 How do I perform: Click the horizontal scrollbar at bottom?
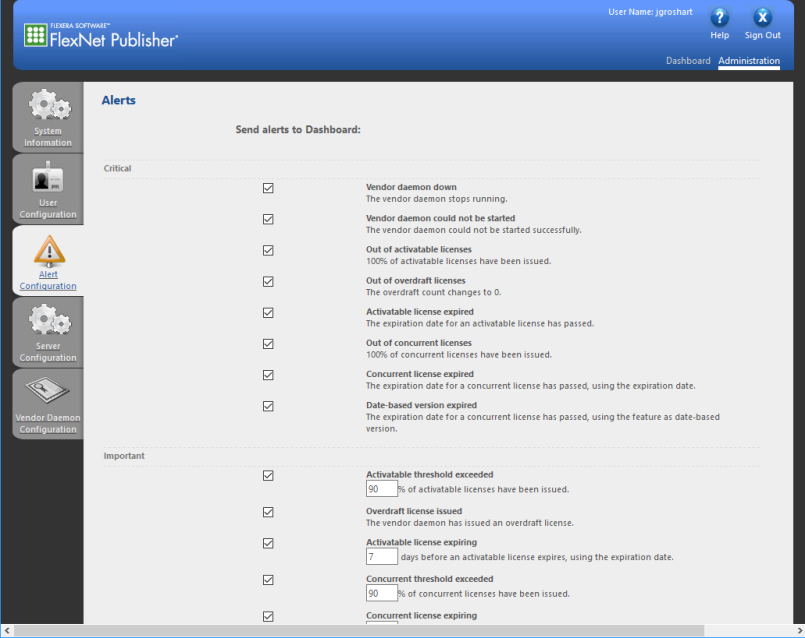coord(400,631)
